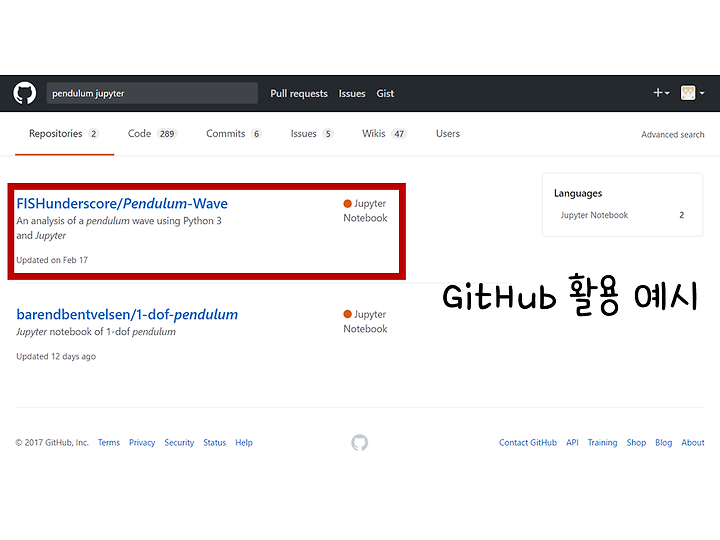720x540 pixels.
Task: Switch to the Commits results tab
Action: (234, 134)
